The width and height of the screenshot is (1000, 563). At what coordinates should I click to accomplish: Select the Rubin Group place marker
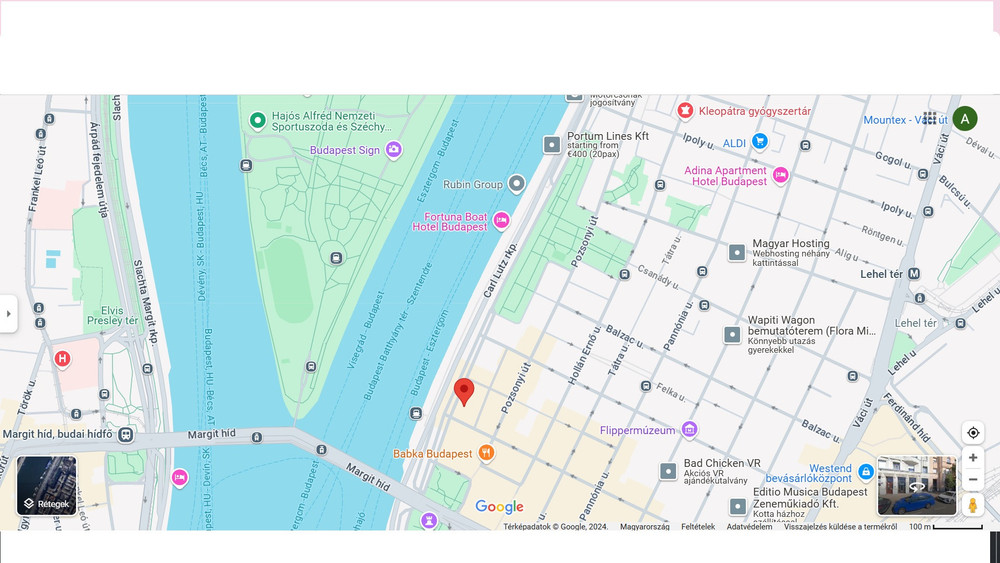point(517,184)
